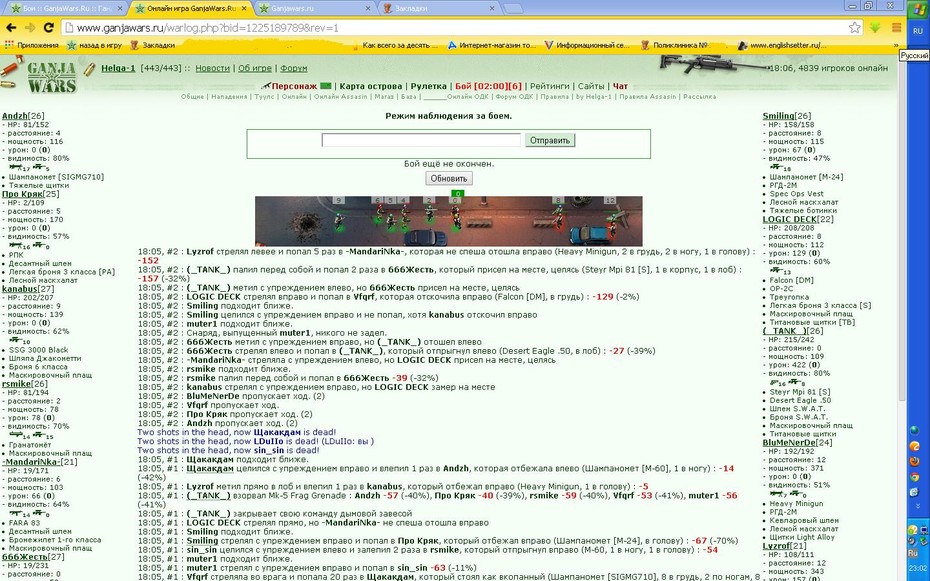The height and width of the screenshot is (581, 930).
Task: Expand the quick launch overflow chevron
Action: coord(918,505)
